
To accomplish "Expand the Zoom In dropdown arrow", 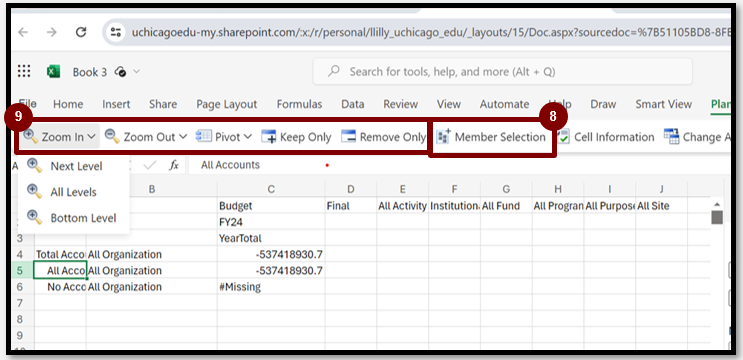I will 92,137.
